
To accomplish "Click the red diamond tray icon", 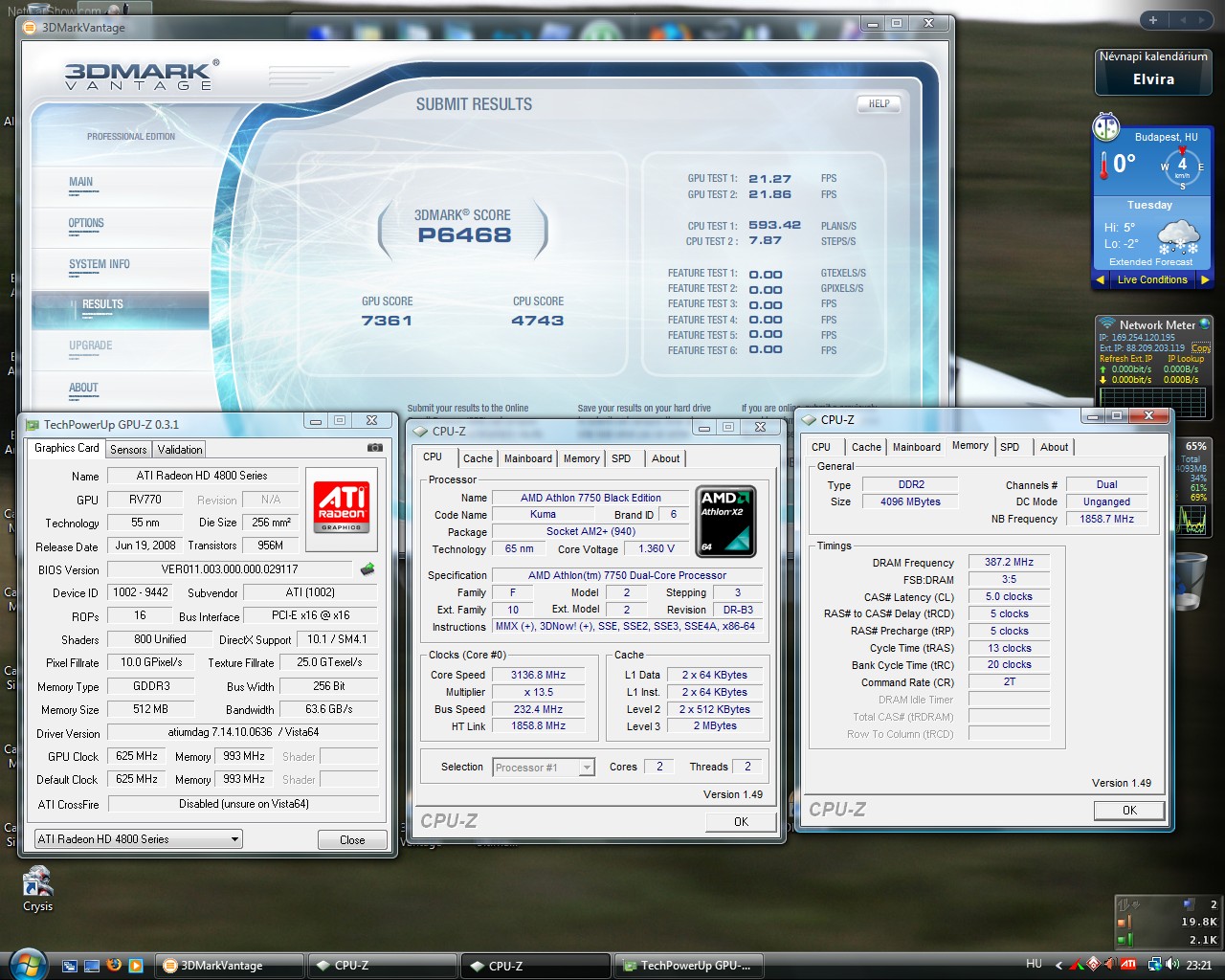I will tap(1093, 965).
